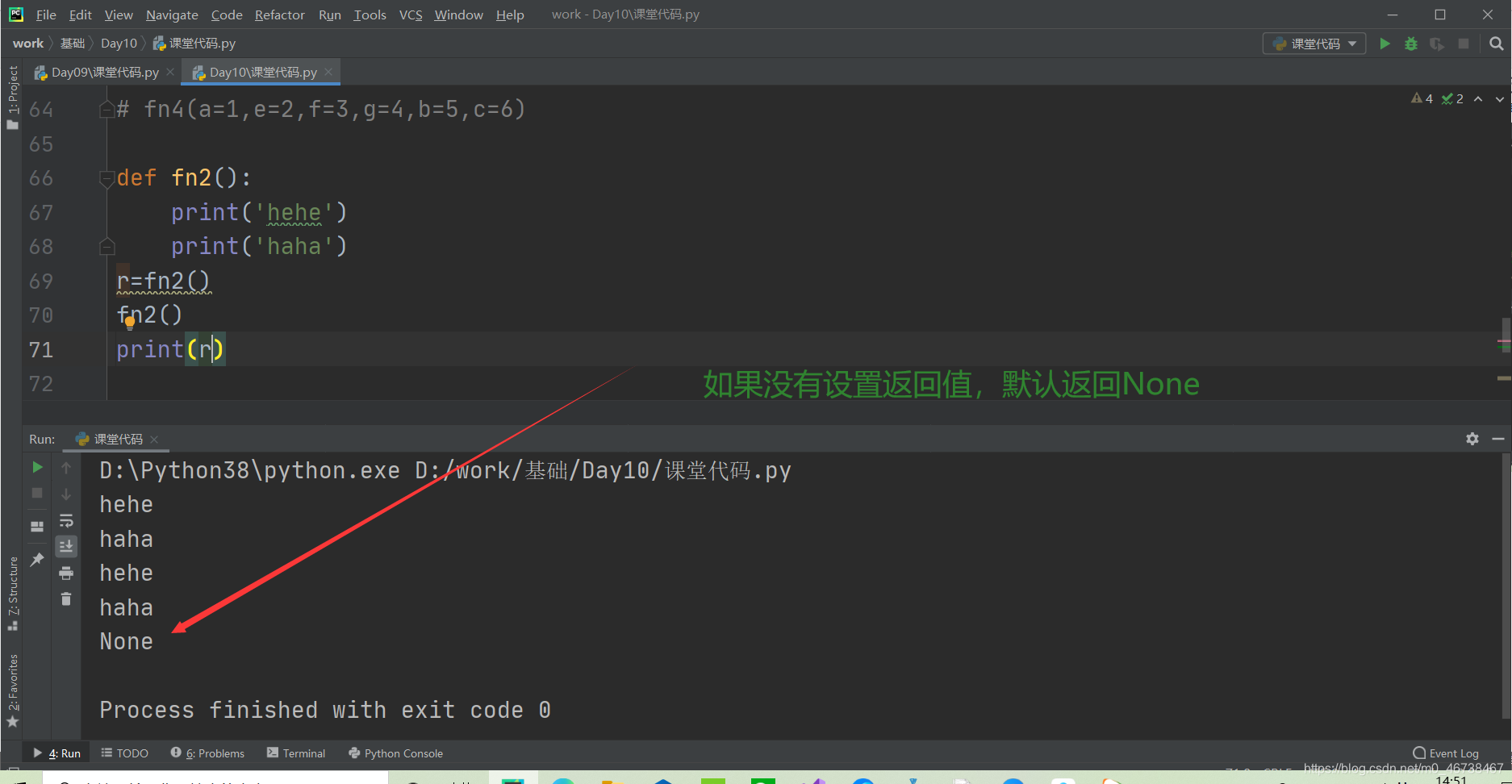Click the Run with Coverage icon
The width and height of the screenshot is (1512, 784).
click(1437, 44)
